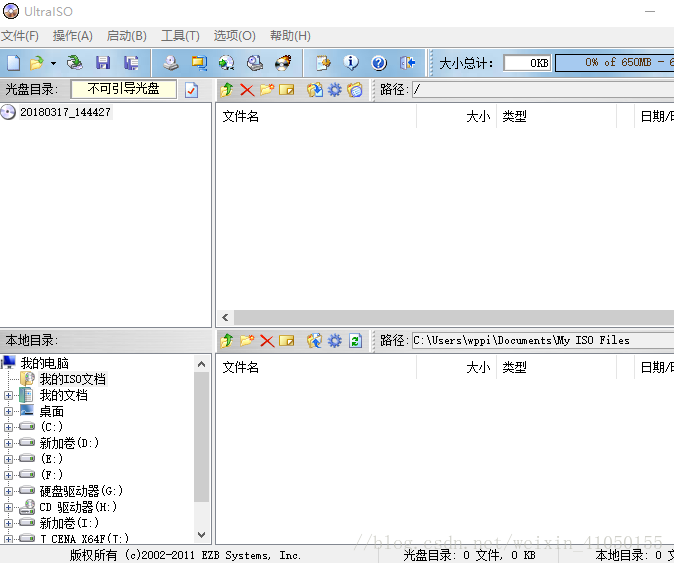674x563 pixels.
Task: Click the Compress ISO disc-on-drive icon
Action: tap(255, 63)
